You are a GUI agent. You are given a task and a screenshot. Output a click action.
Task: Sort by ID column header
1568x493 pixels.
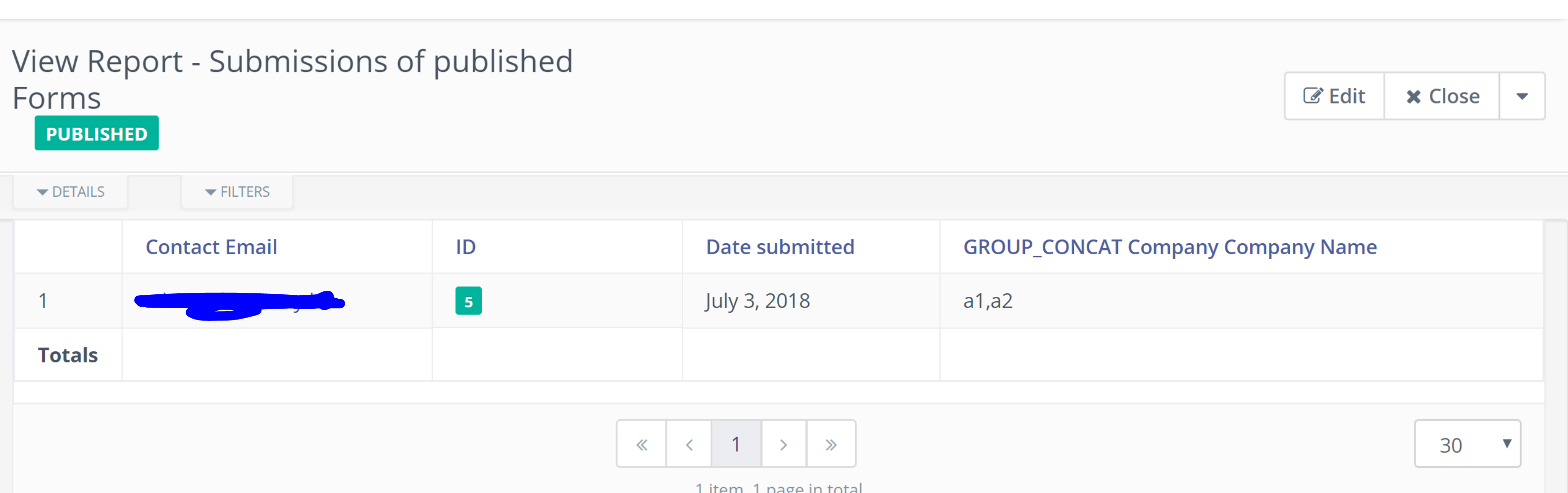[466, 247]
